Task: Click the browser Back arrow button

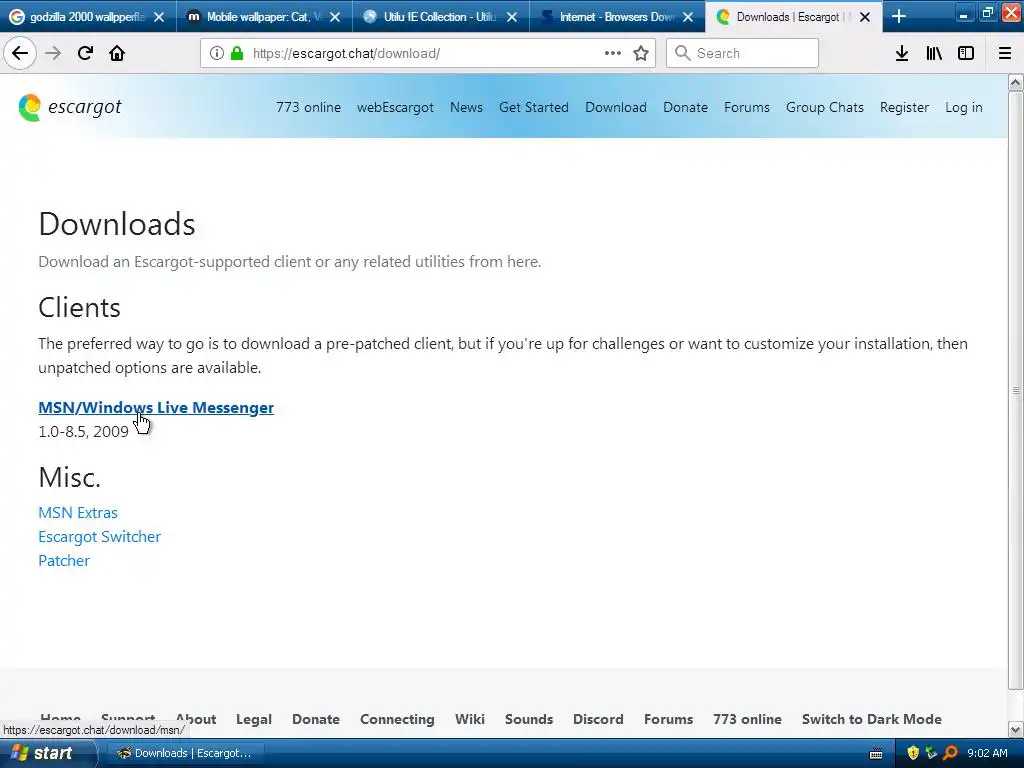Action: tap(20, 53)
